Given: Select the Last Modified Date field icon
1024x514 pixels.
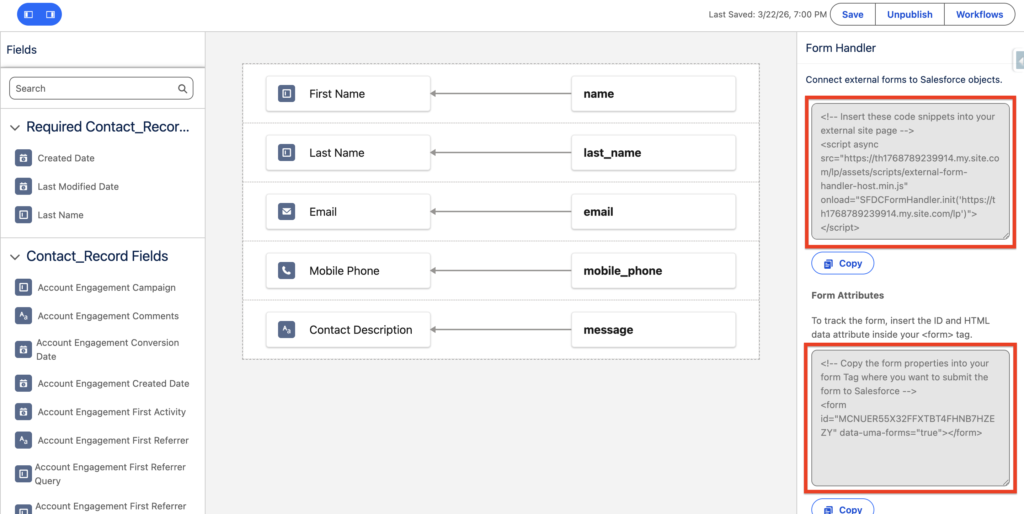Looking at the screenshot, I should (x=23, y=187).
